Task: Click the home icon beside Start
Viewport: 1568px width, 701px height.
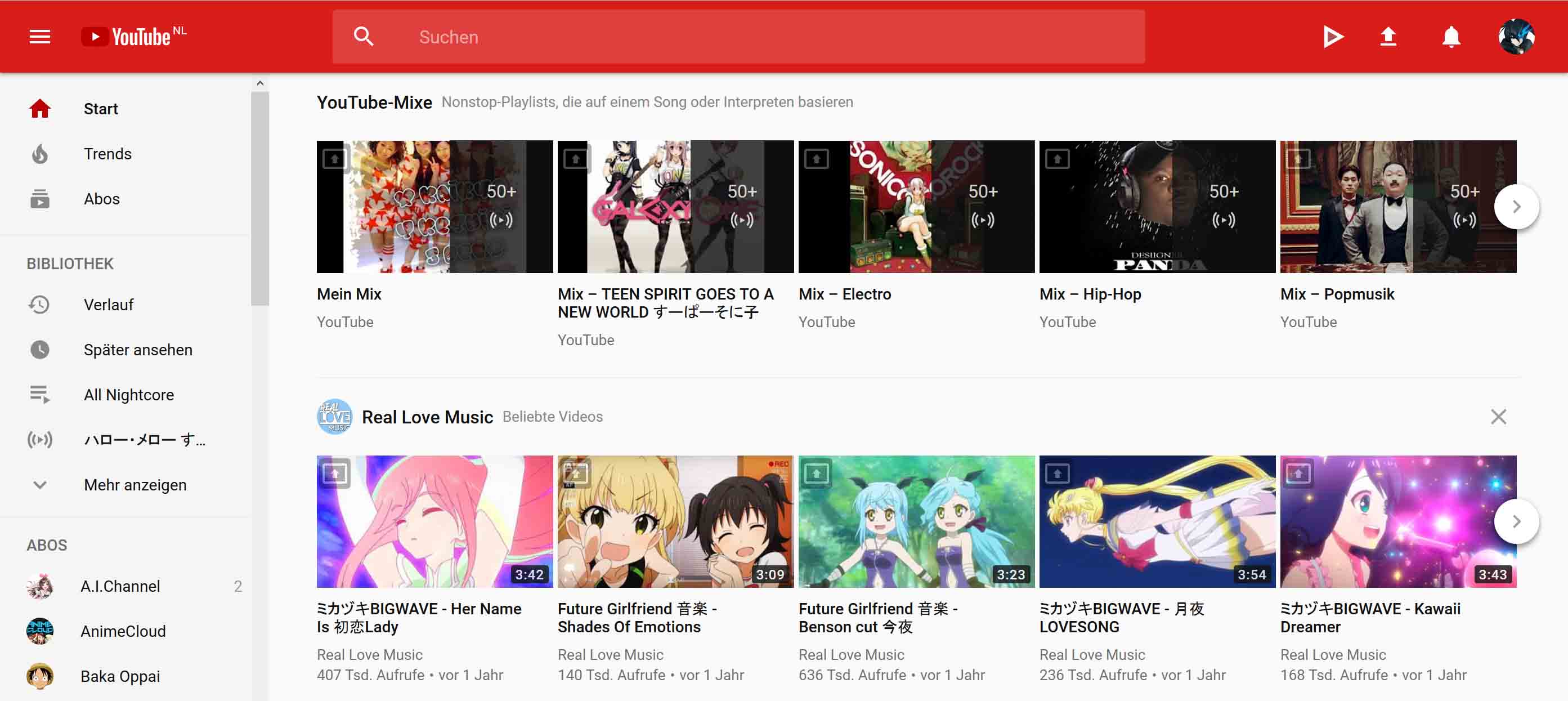Action: tap(40, 109)
